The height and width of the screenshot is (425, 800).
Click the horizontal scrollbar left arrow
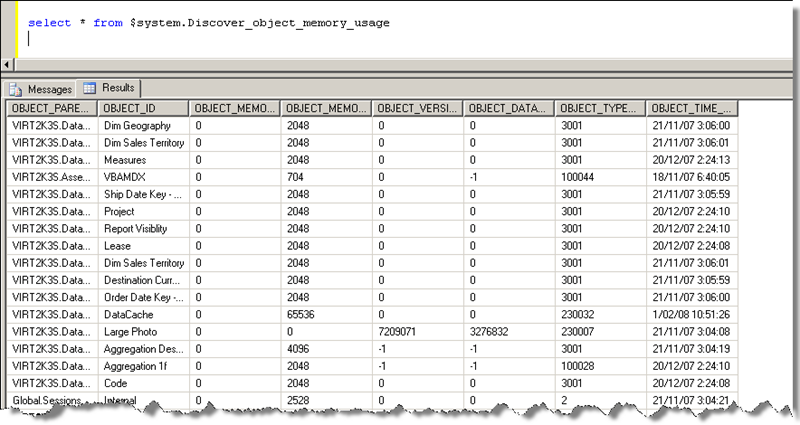[x=7, y=65]
